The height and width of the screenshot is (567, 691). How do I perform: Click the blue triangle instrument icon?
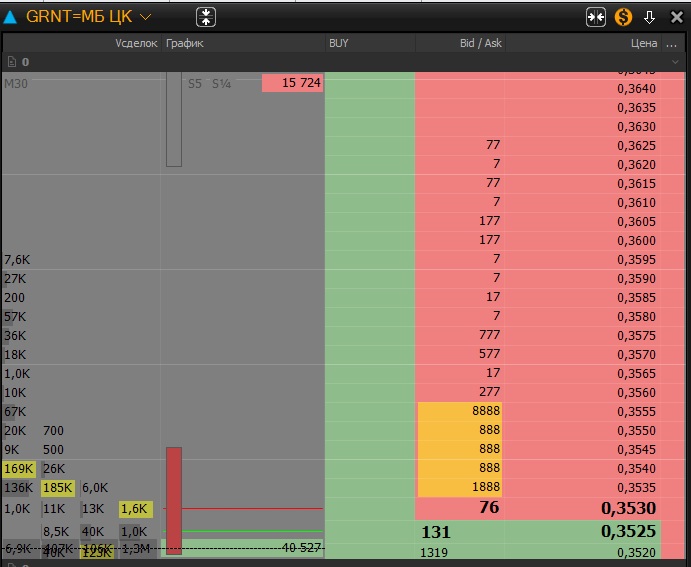point(10,17)
